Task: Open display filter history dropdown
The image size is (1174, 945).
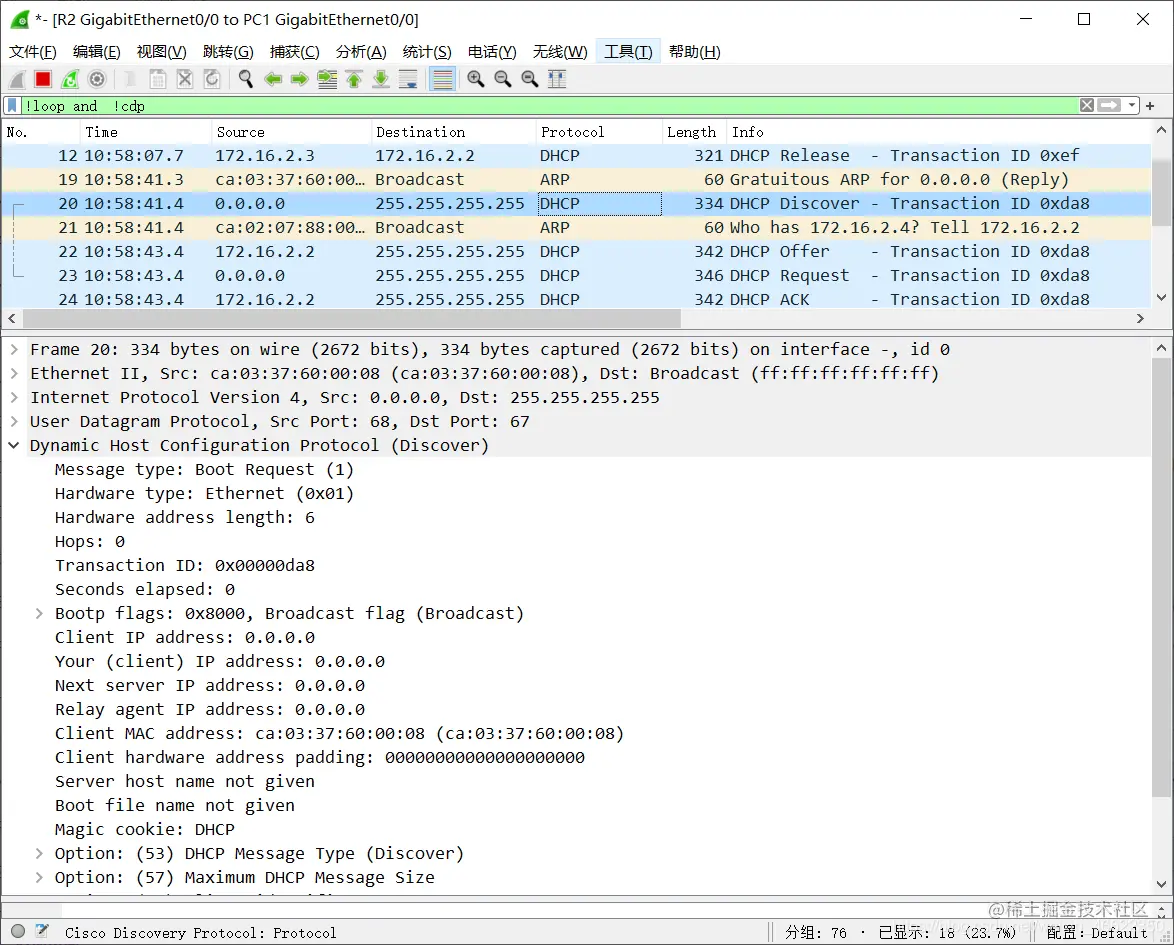Action: [x=1132, y=106]
